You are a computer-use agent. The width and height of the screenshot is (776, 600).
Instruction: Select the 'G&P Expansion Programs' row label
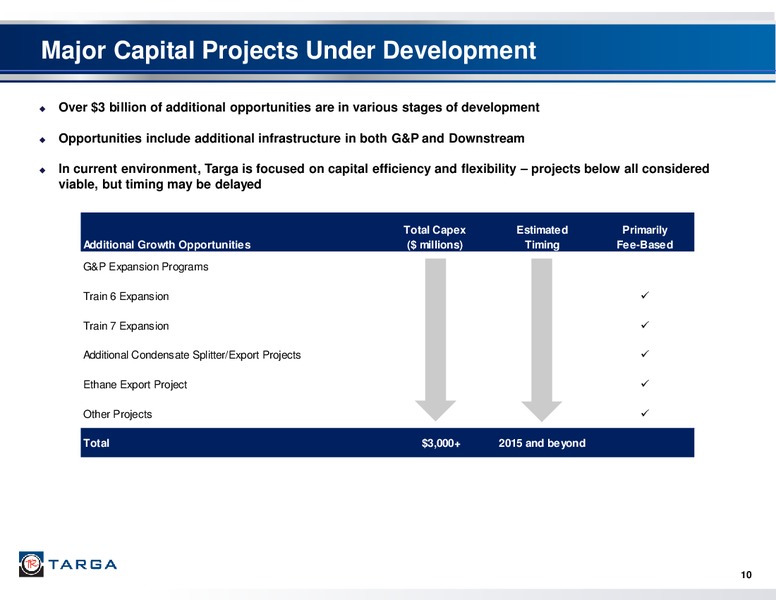tap(146, 267)
